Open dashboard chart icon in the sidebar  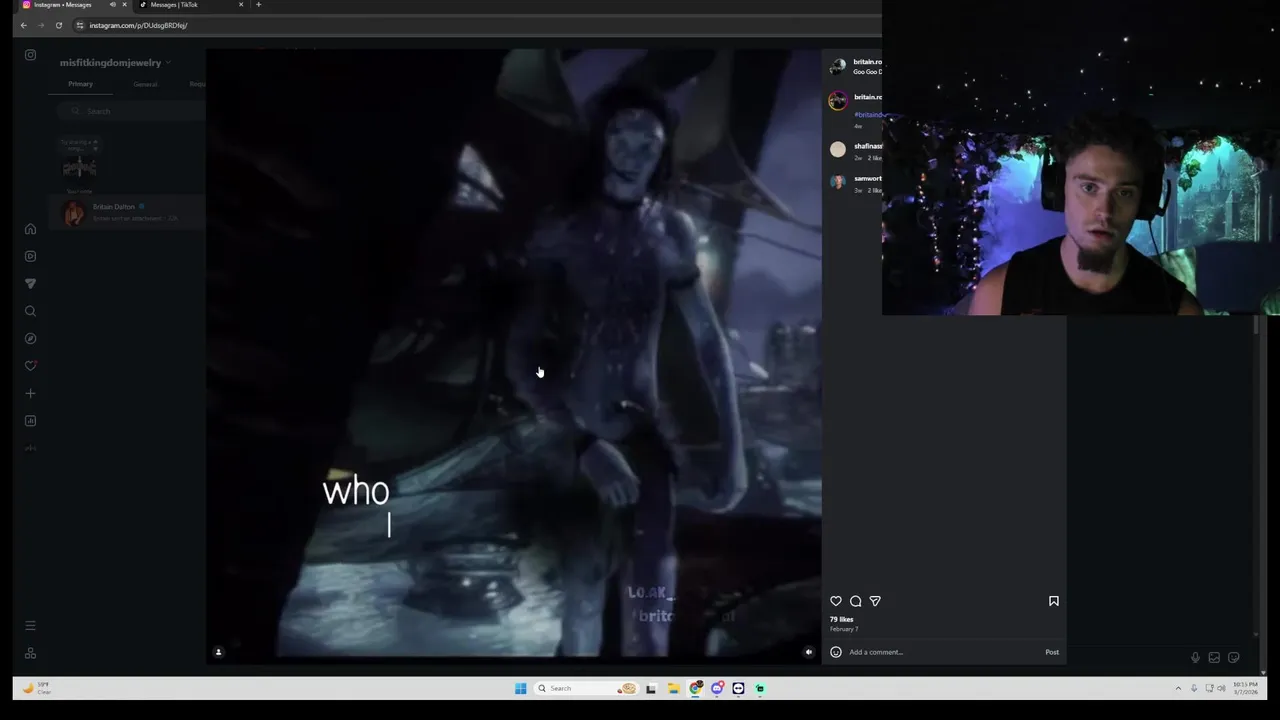[31, 421]
